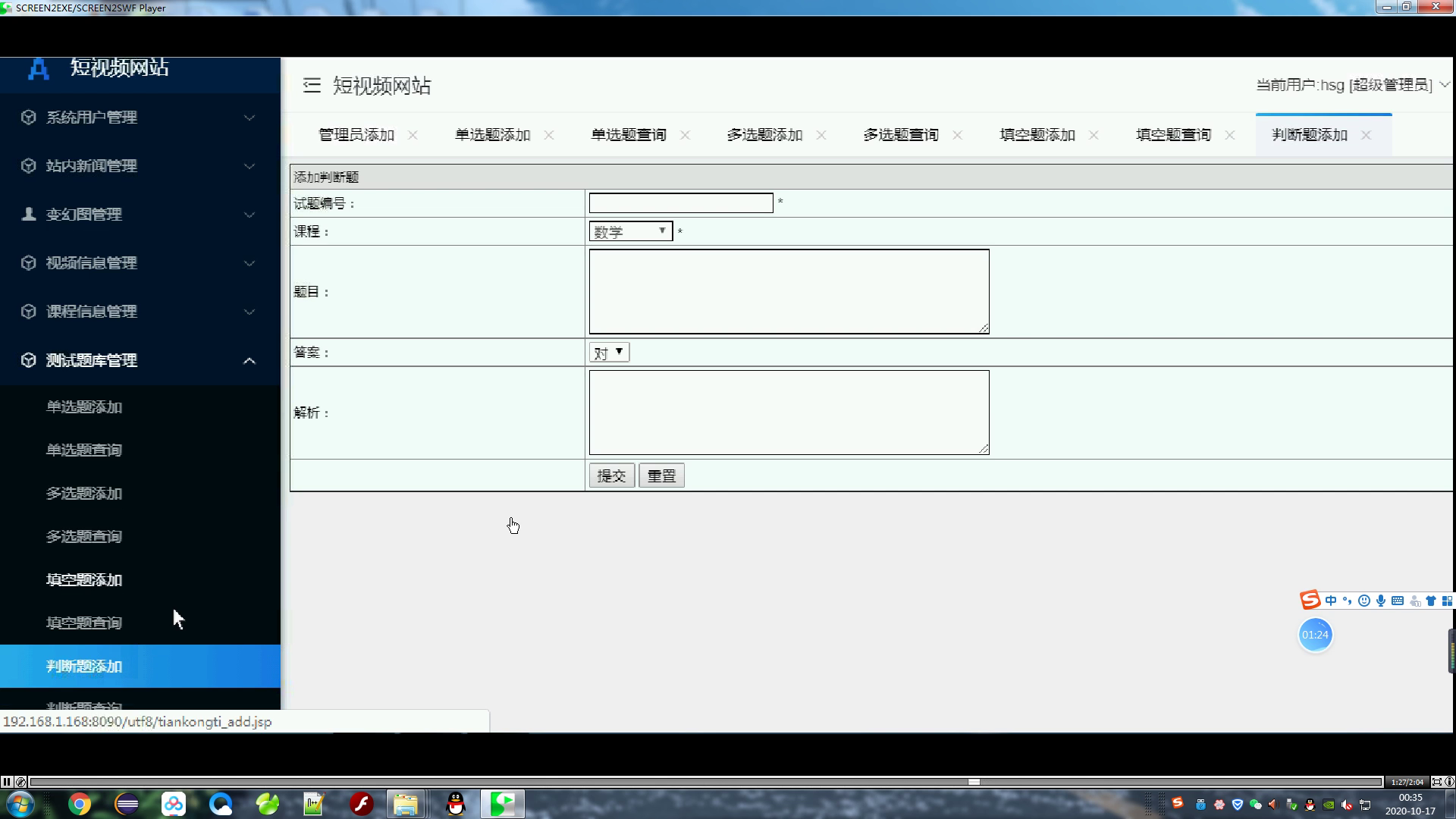Close the 多选题查询 tab
This screenshot has width=1456, height=819.
pyautogui.click(x=958, y=135)
